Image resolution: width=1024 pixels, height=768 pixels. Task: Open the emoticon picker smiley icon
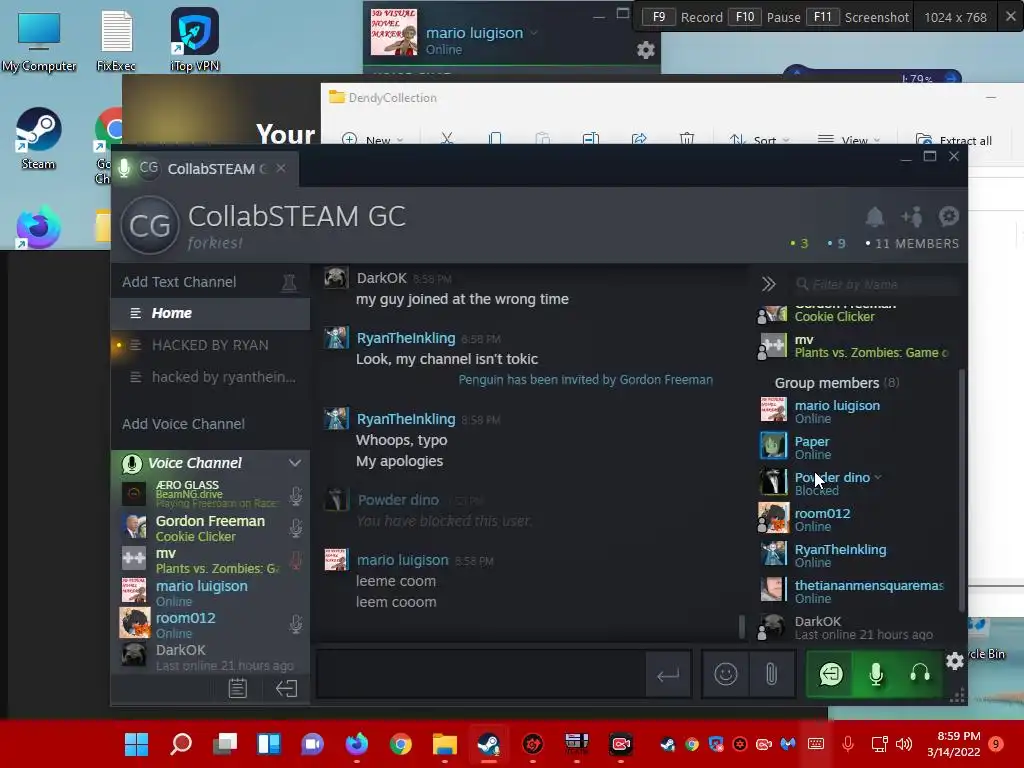pyautogui.click(x=726, y=674)
